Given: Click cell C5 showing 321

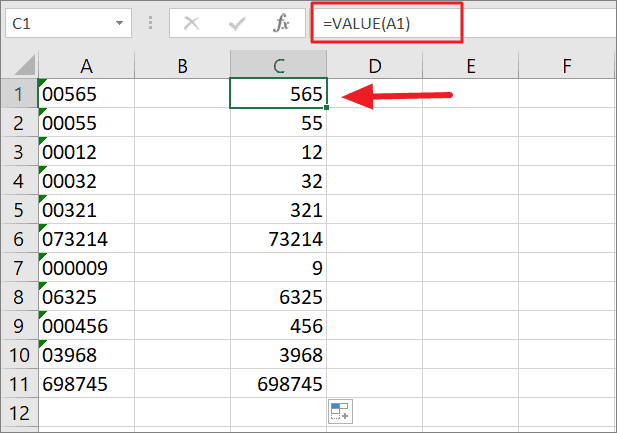Looking at the screenshot, I should [279, 209].
